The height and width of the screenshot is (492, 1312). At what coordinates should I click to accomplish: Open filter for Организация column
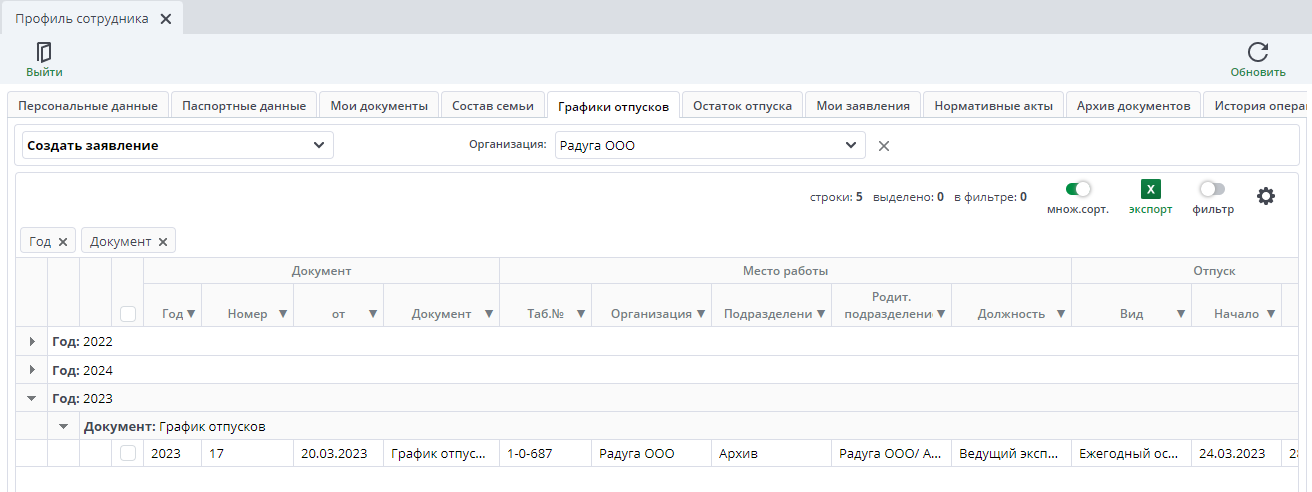[701, 314]
